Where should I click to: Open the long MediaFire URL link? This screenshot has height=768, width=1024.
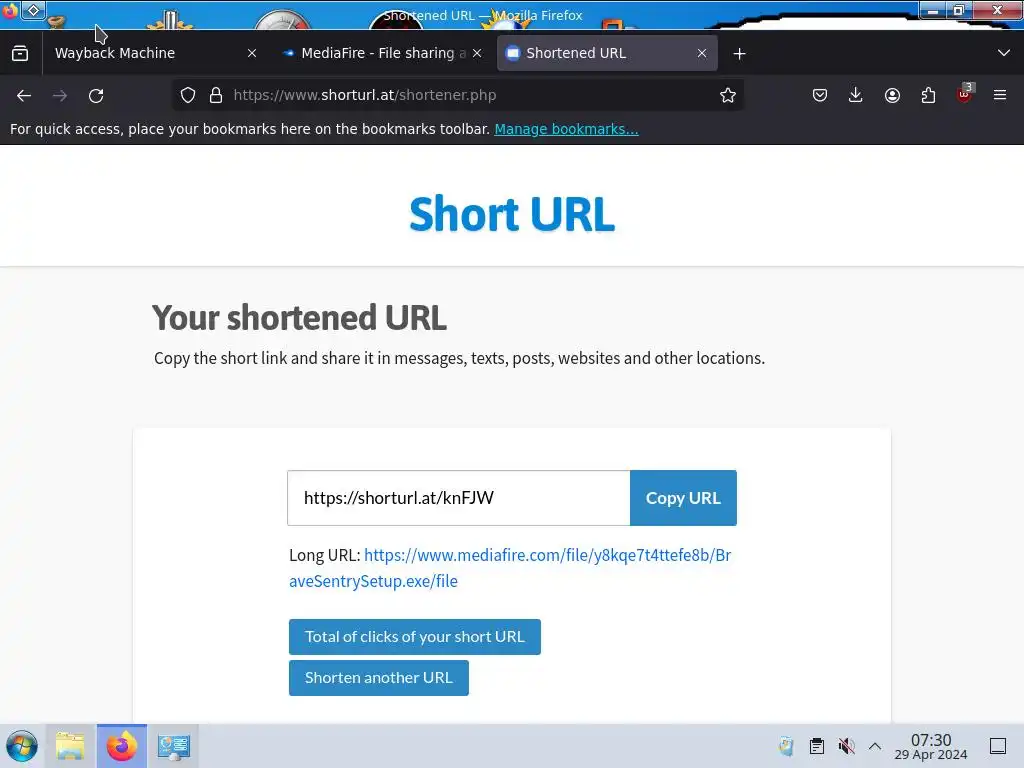(510, 568)
